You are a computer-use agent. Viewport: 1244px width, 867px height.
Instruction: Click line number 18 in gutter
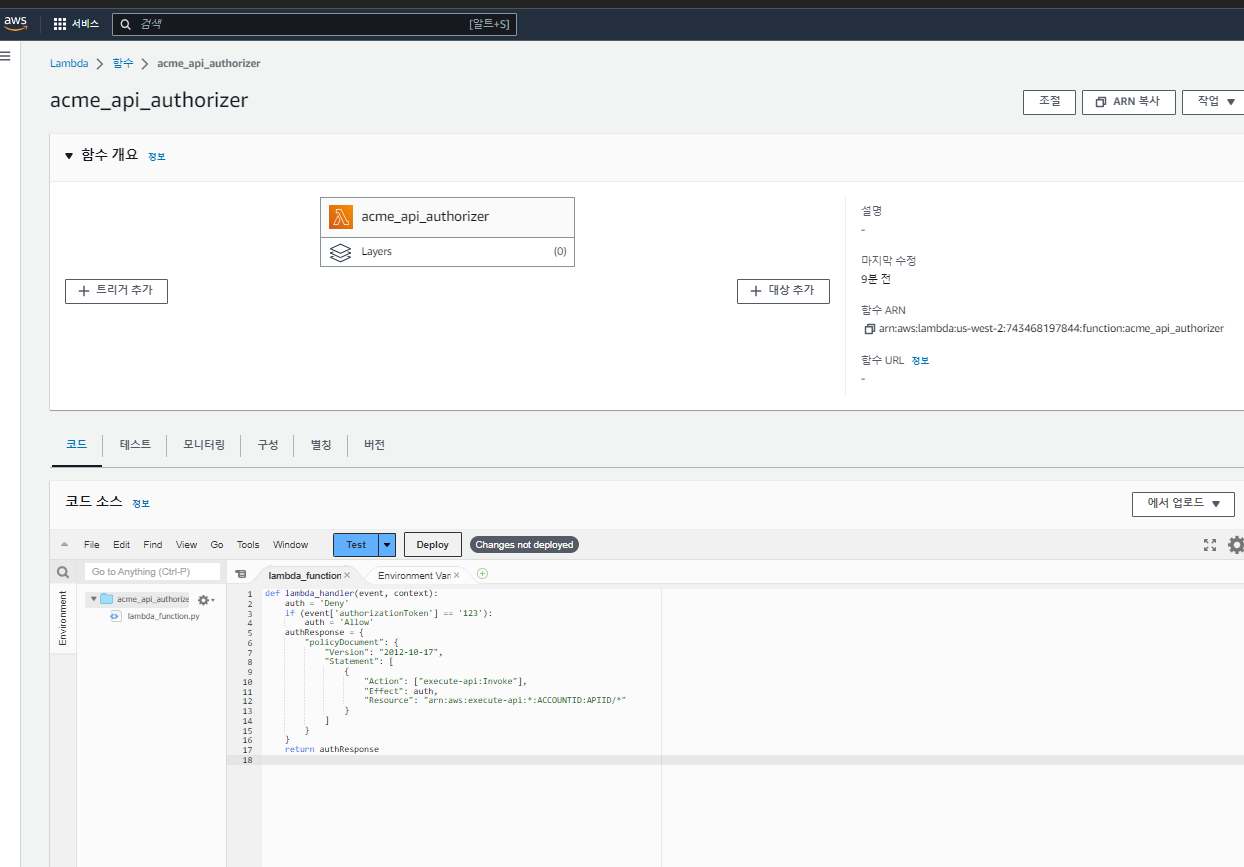coord(247,760)
